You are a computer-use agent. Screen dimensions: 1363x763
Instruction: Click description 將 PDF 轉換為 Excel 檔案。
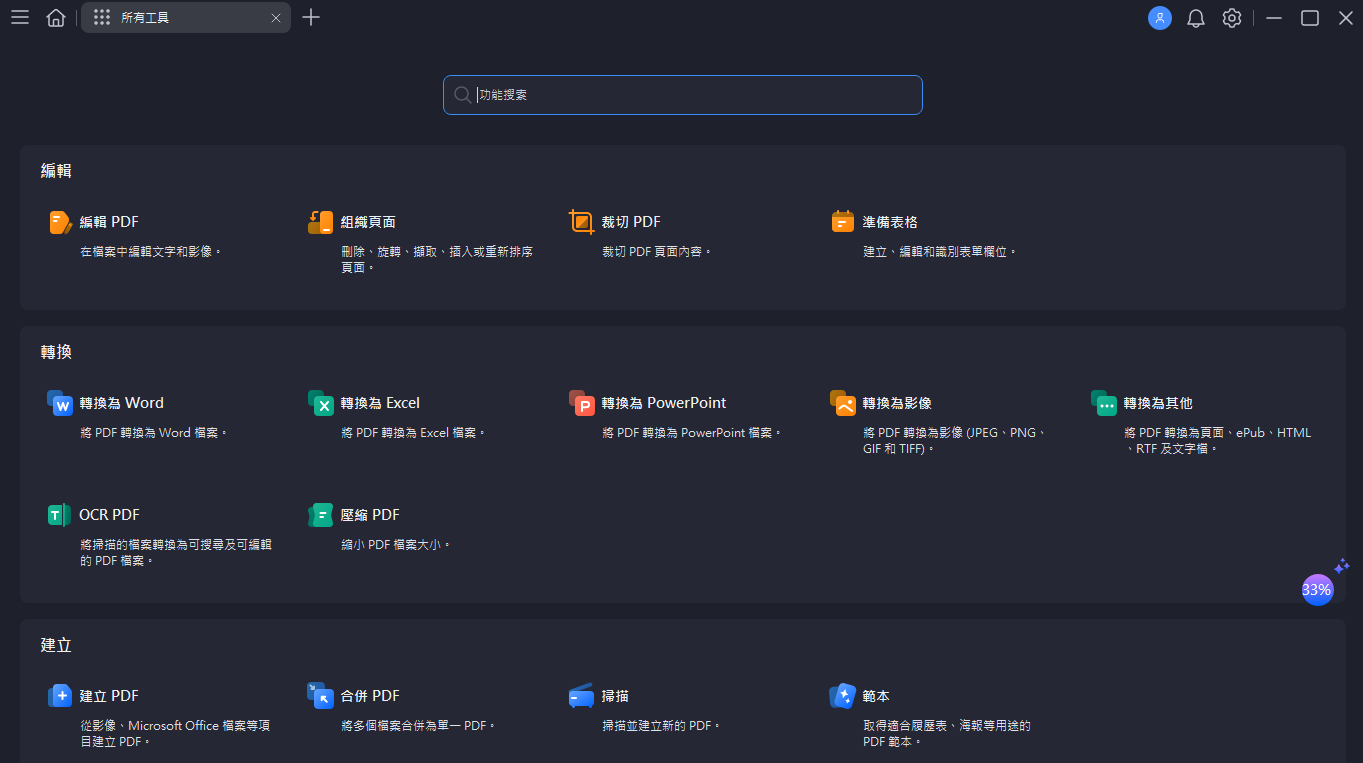[414, 433]
